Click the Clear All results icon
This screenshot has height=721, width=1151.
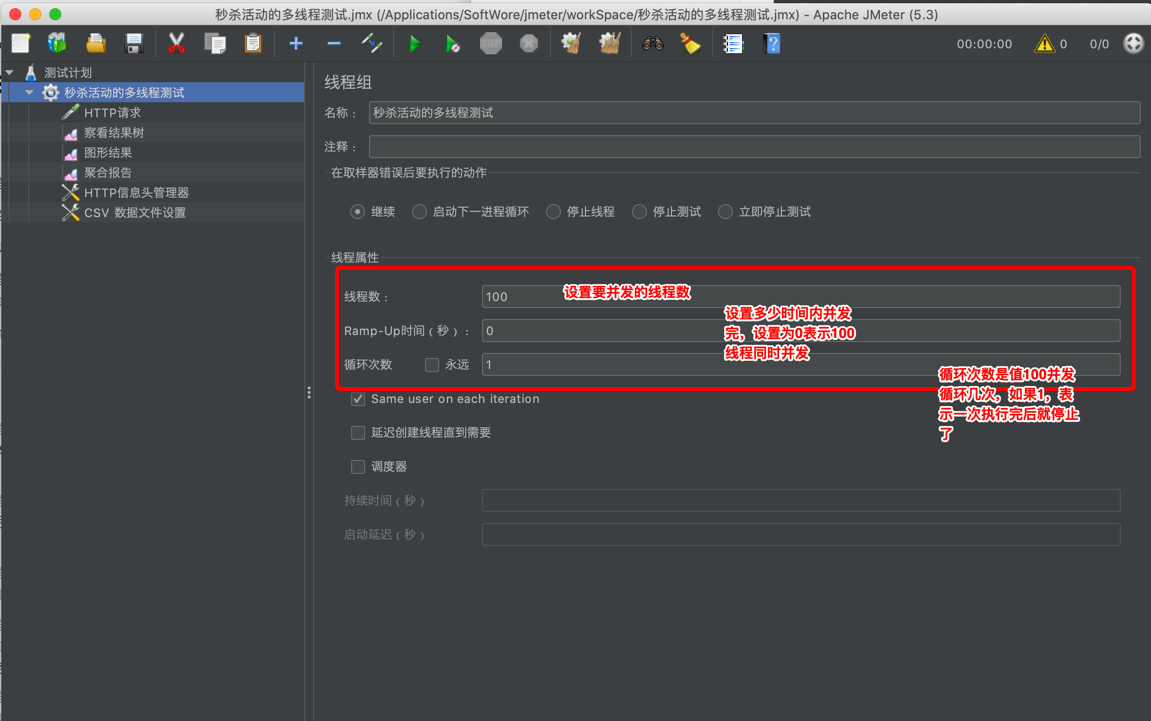pos(609,43)
